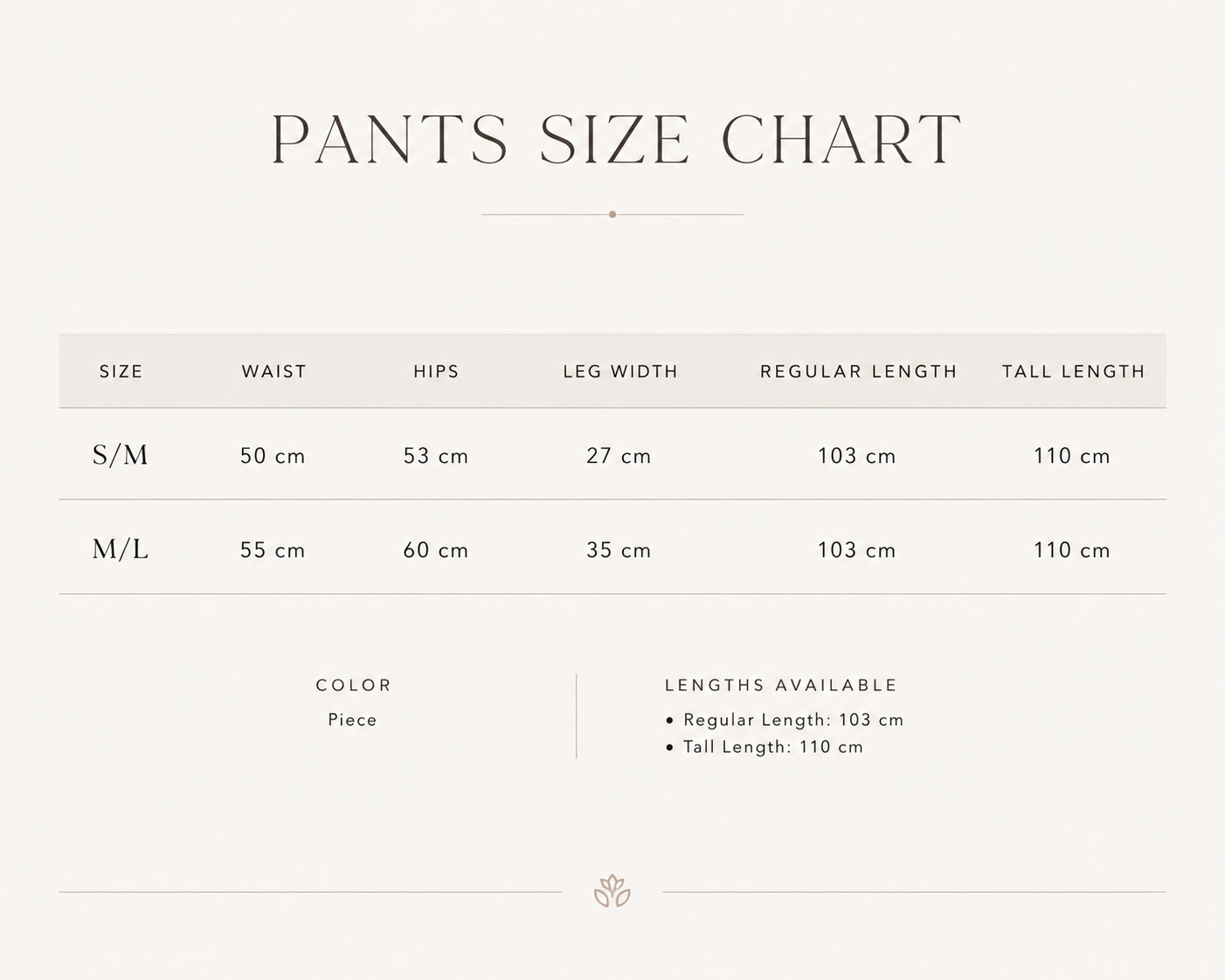The width and height of the screenshot is (1225, 980).
Task: Select the HIPS column header
Action: 436,371
